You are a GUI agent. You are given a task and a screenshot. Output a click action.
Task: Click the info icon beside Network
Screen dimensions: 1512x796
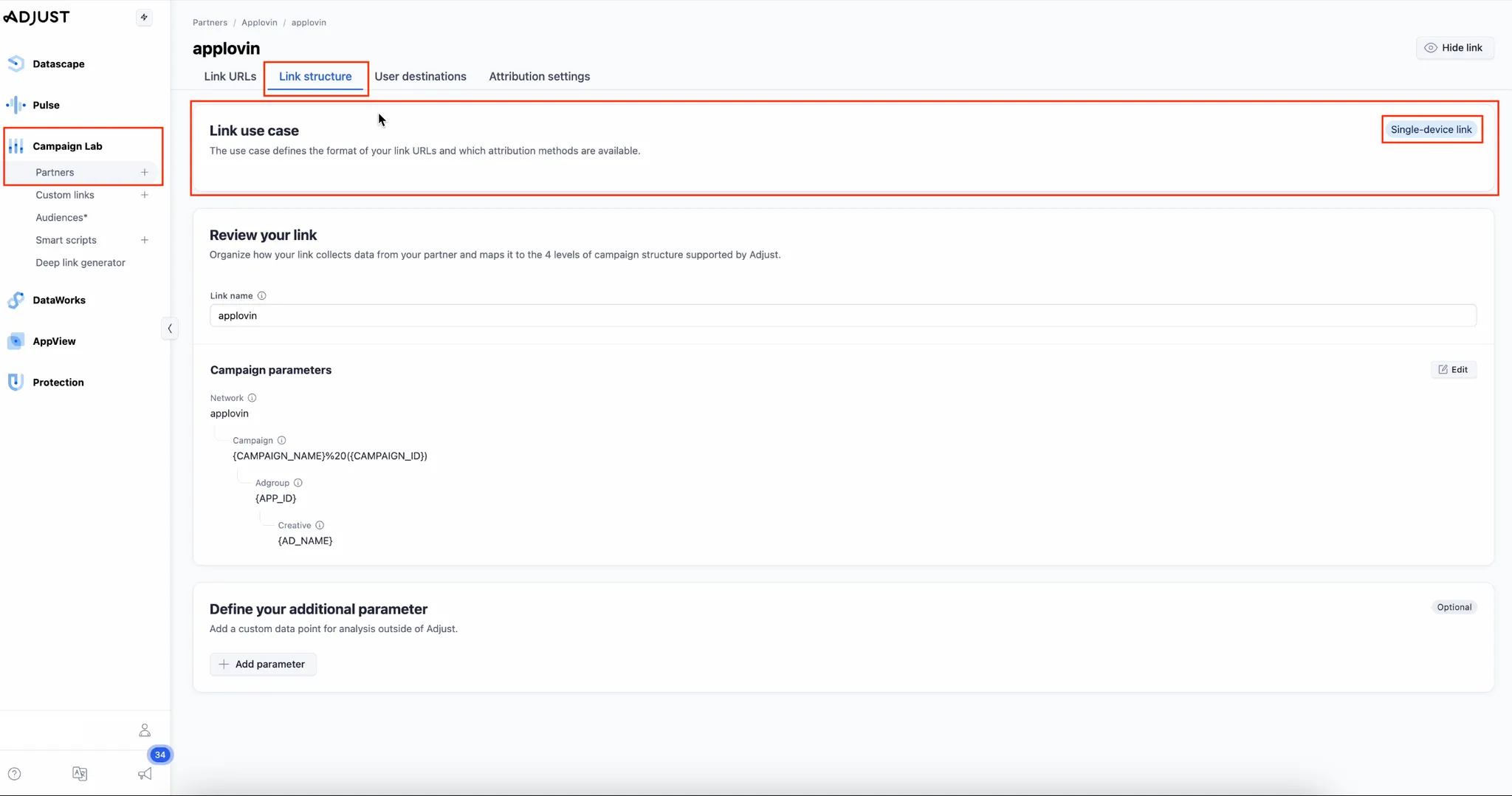(x=252, y=398)
